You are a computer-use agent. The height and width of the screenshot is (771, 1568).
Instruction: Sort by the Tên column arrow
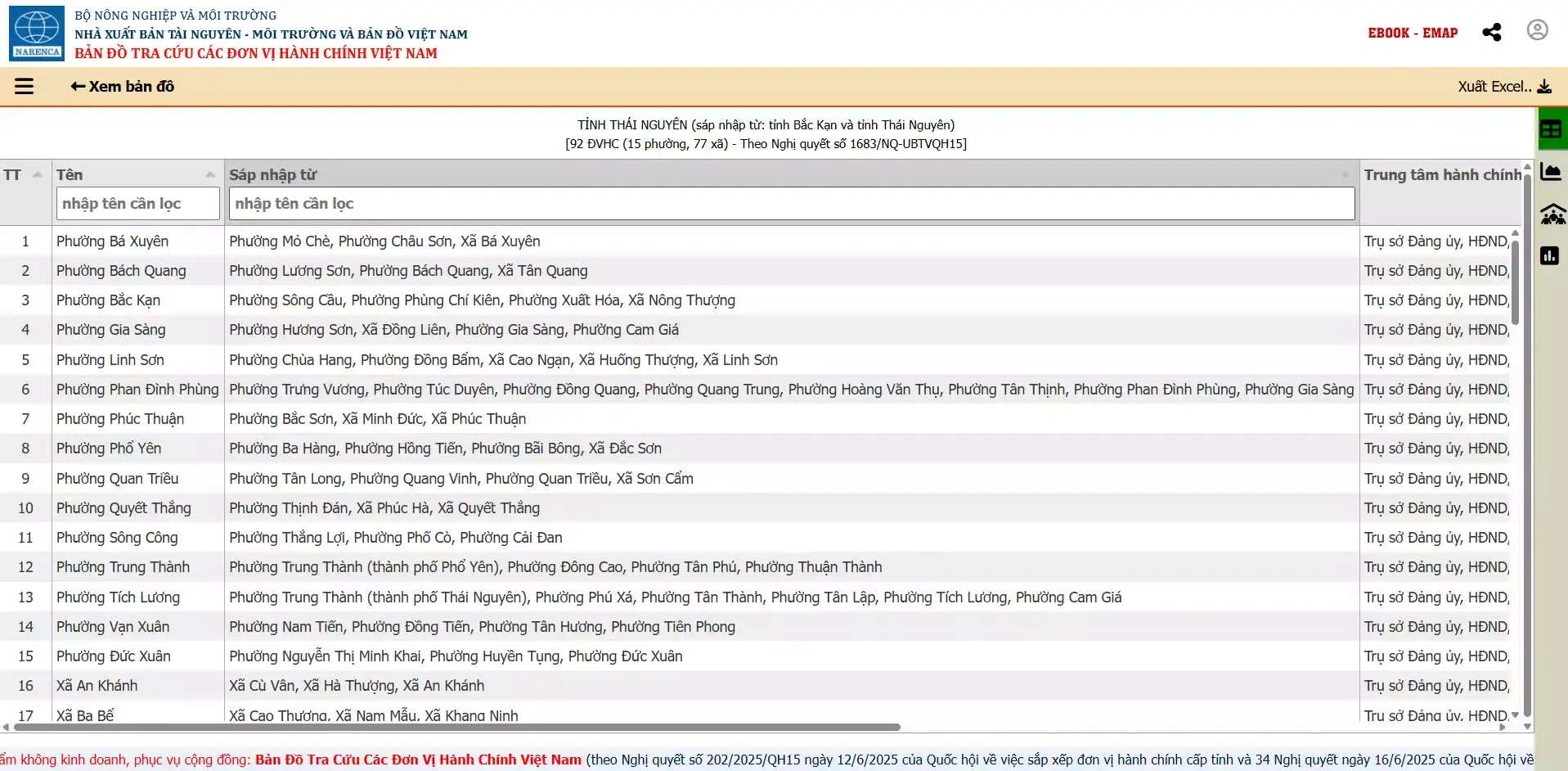coord(210,174)
